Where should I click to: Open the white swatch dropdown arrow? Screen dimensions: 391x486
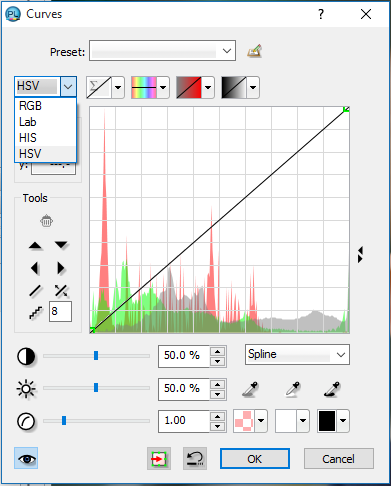[x=303, y=421]
